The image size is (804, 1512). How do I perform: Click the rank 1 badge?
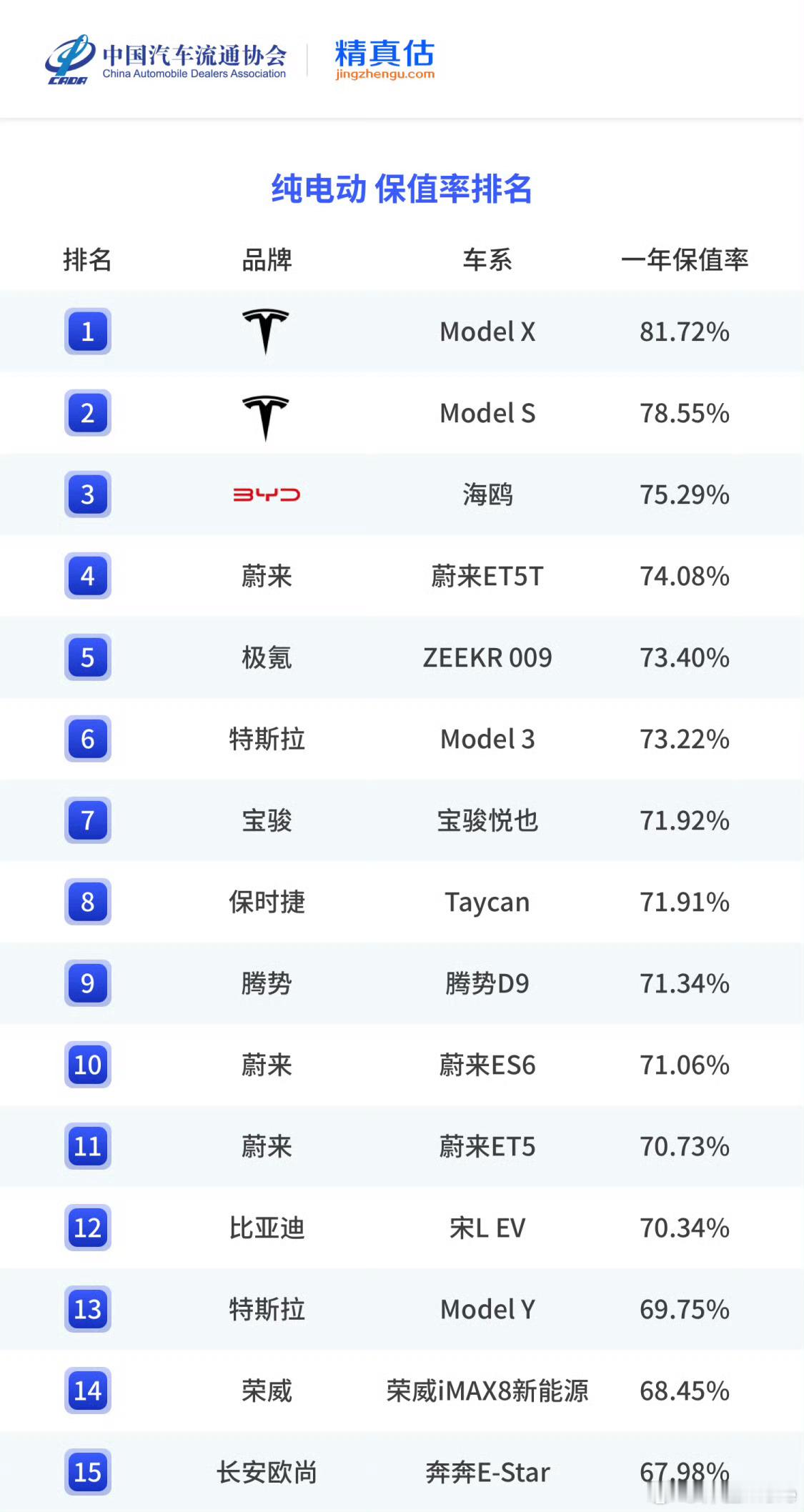[88, 332]
